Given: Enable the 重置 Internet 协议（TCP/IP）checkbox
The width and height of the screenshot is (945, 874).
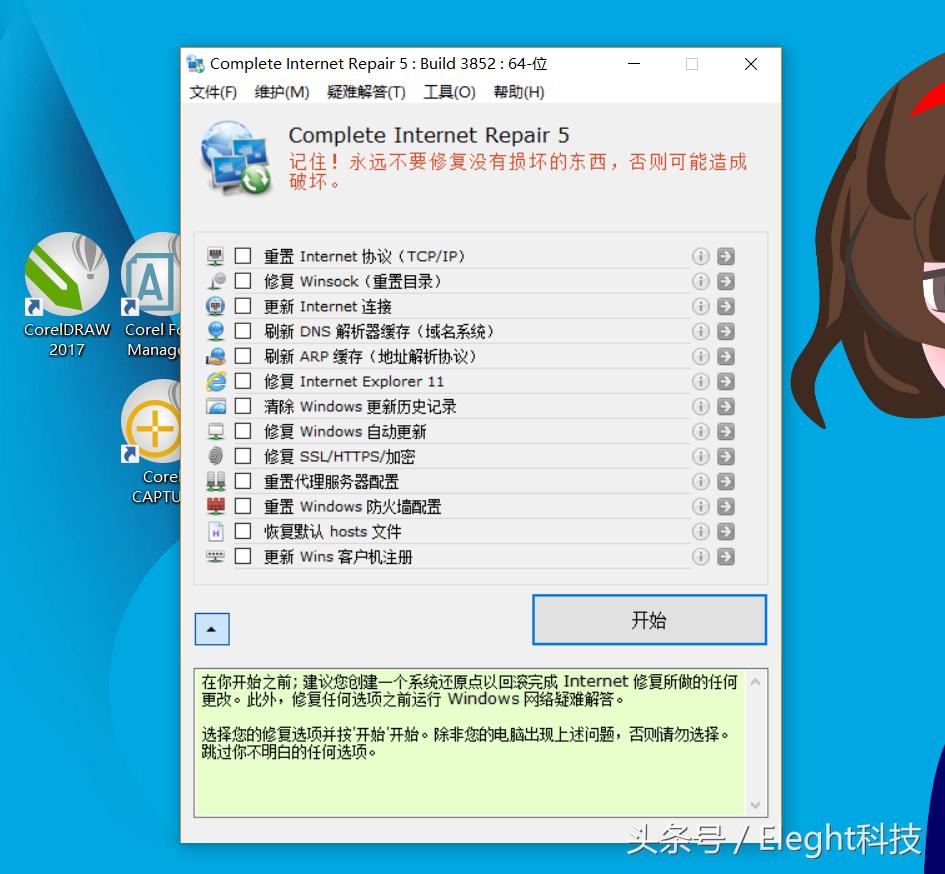Looking at the screenshot, I should (x=243, y=255).
